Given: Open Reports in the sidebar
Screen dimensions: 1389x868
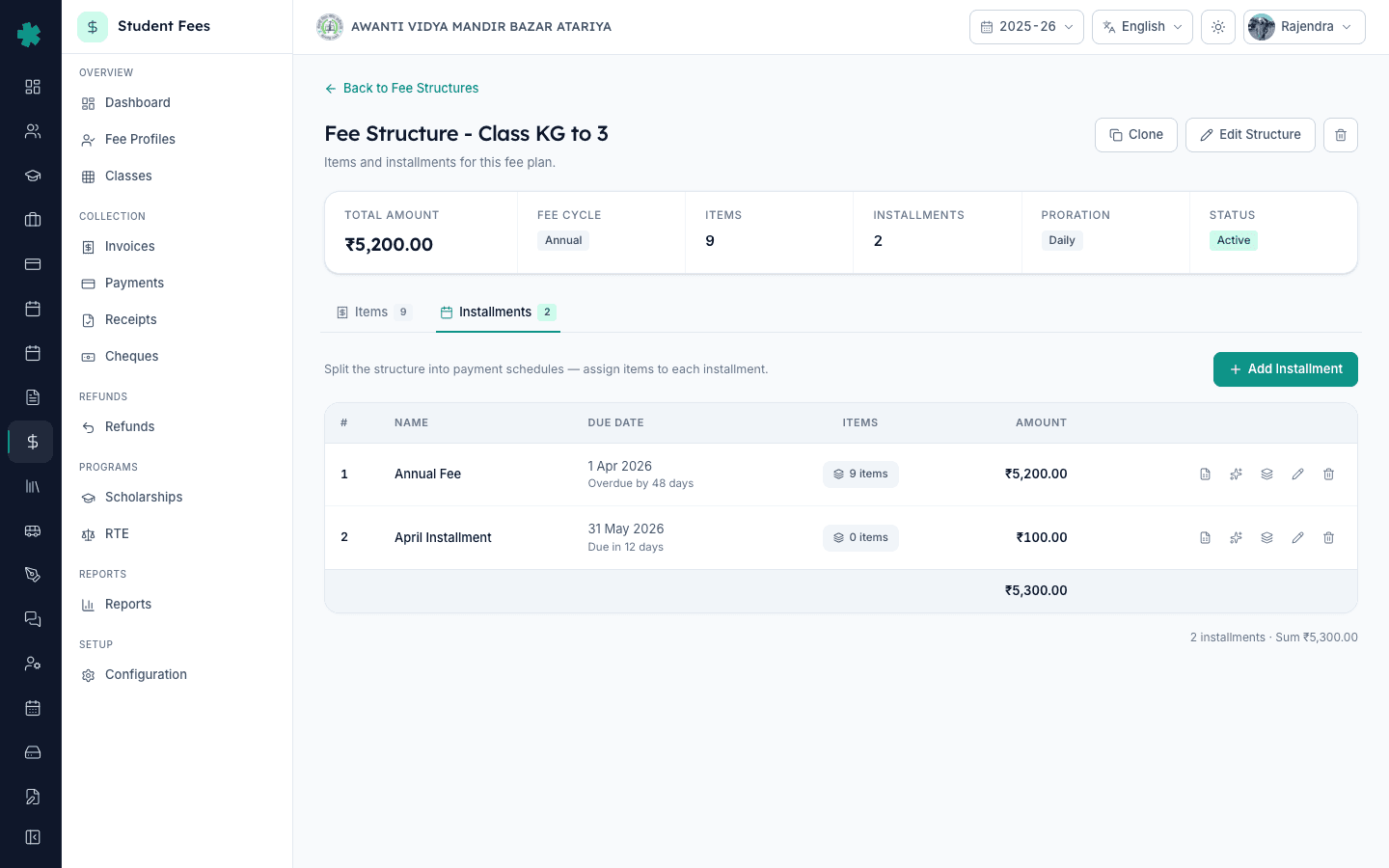Looking at the screenshot, I should 177,605.
